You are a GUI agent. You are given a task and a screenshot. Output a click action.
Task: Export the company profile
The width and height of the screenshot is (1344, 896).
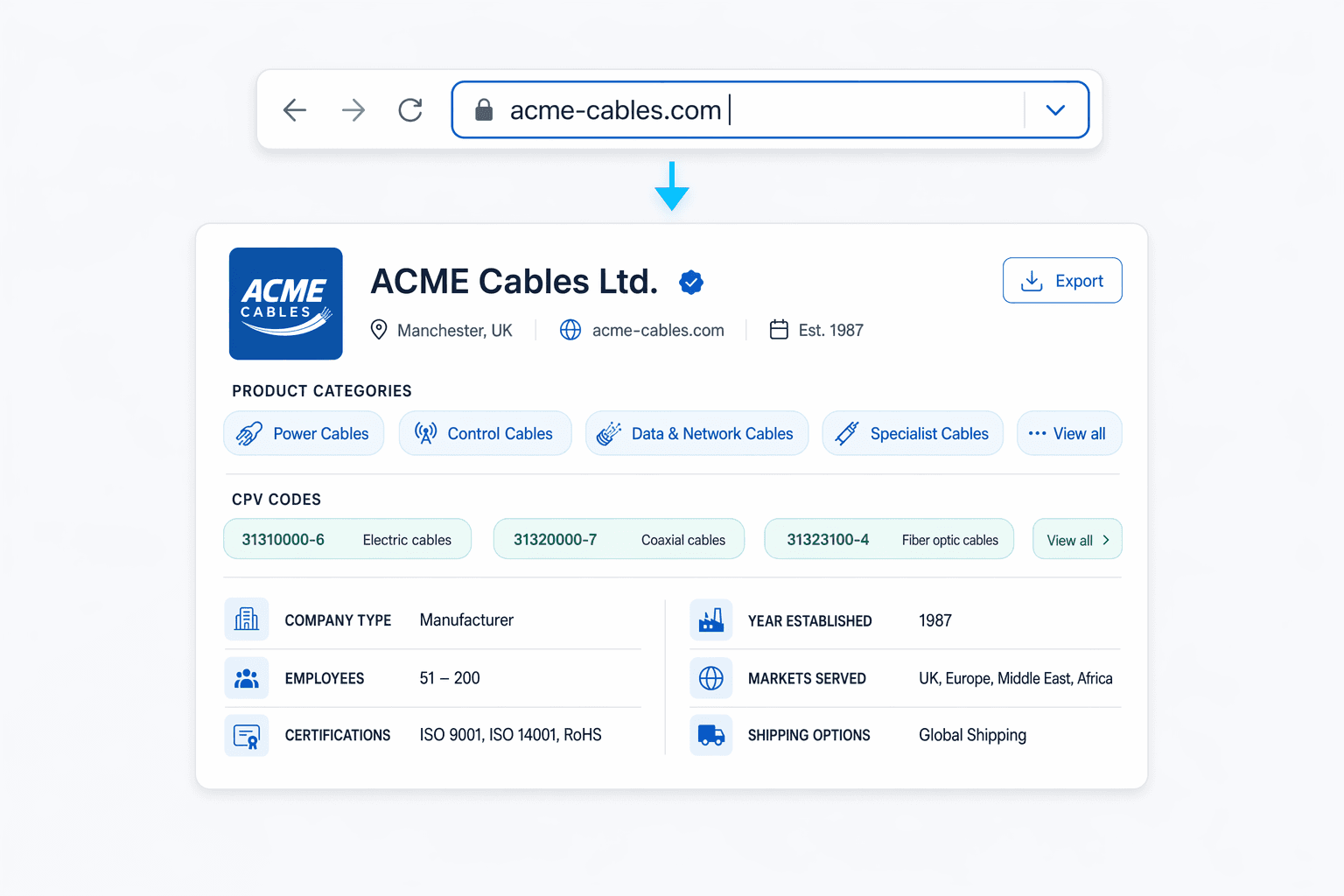tap(1062, 280)
